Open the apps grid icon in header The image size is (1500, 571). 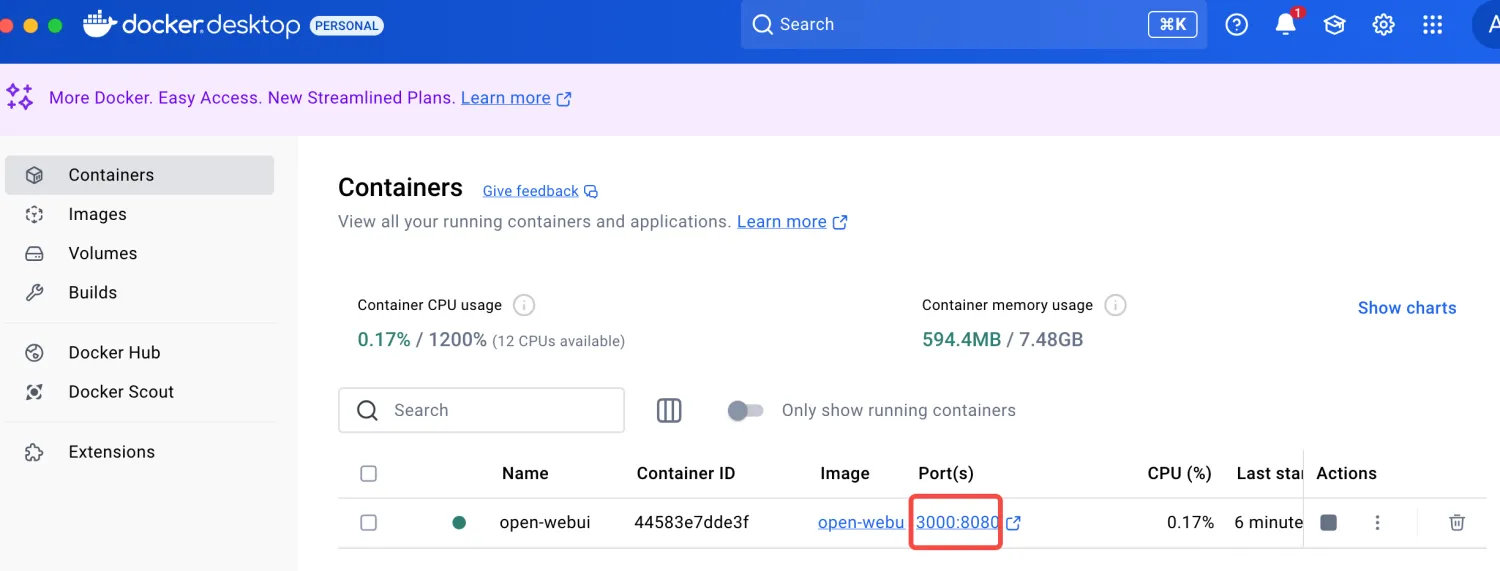[1432, 25]
